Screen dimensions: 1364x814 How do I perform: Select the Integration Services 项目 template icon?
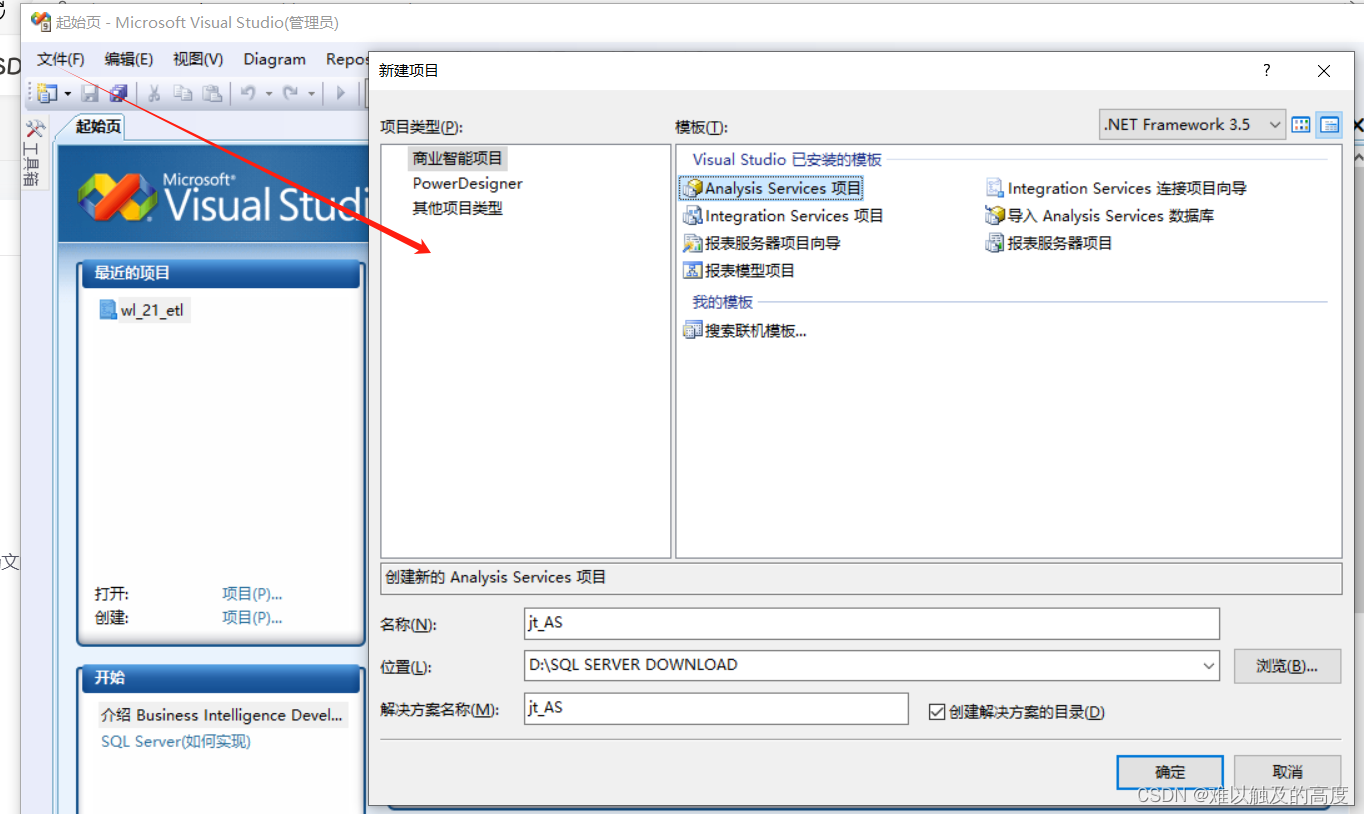[x=692, y=216]
